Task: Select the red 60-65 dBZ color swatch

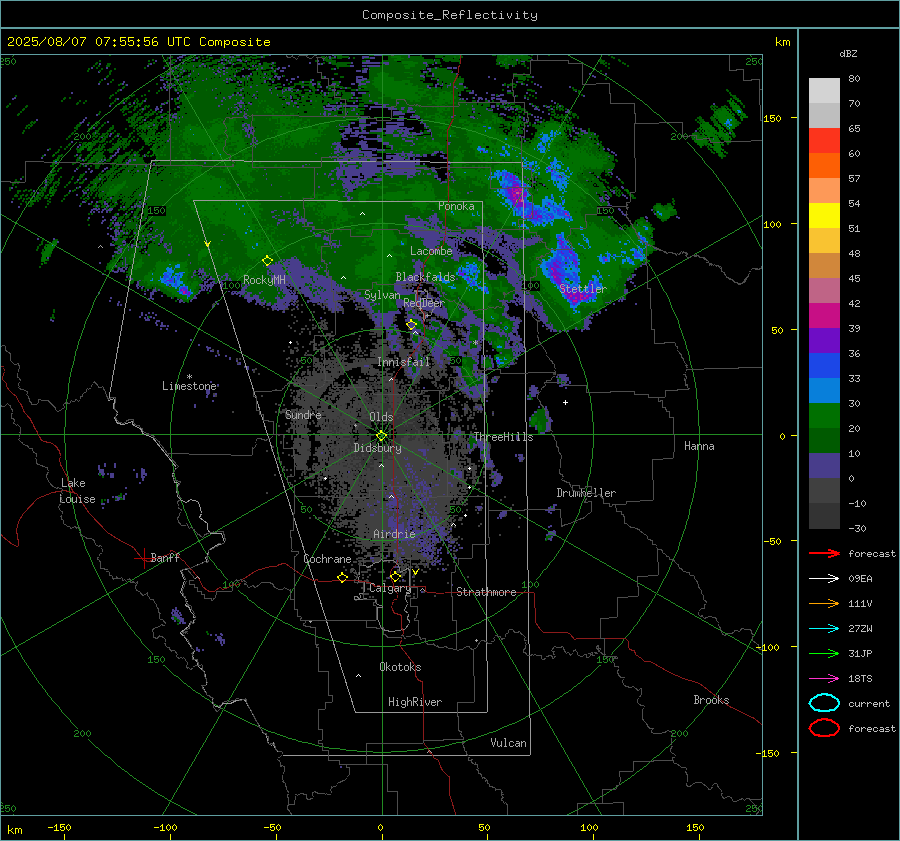Action: point(824,140)
